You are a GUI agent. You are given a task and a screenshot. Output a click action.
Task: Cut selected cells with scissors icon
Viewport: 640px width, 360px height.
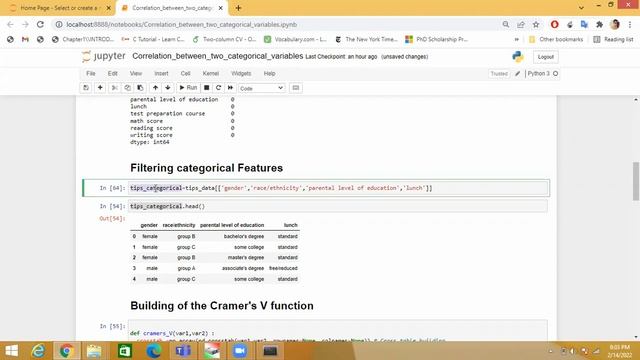(x=115, y=88)
